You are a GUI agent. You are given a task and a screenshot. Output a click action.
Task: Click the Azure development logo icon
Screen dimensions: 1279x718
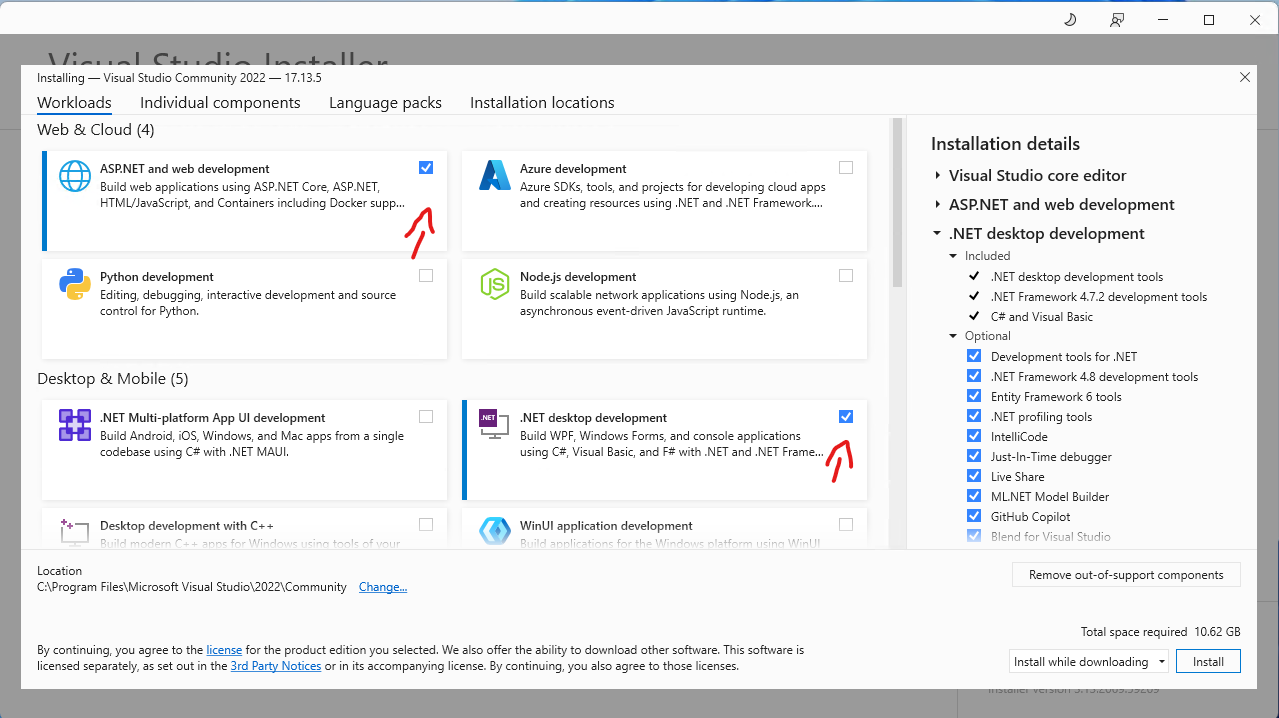tap(495, 176)
